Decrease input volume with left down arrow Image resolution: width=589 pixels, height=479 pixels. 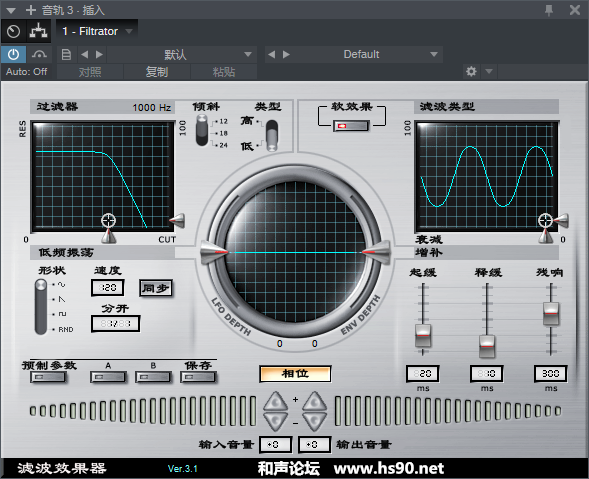click(x=276, y=422)
